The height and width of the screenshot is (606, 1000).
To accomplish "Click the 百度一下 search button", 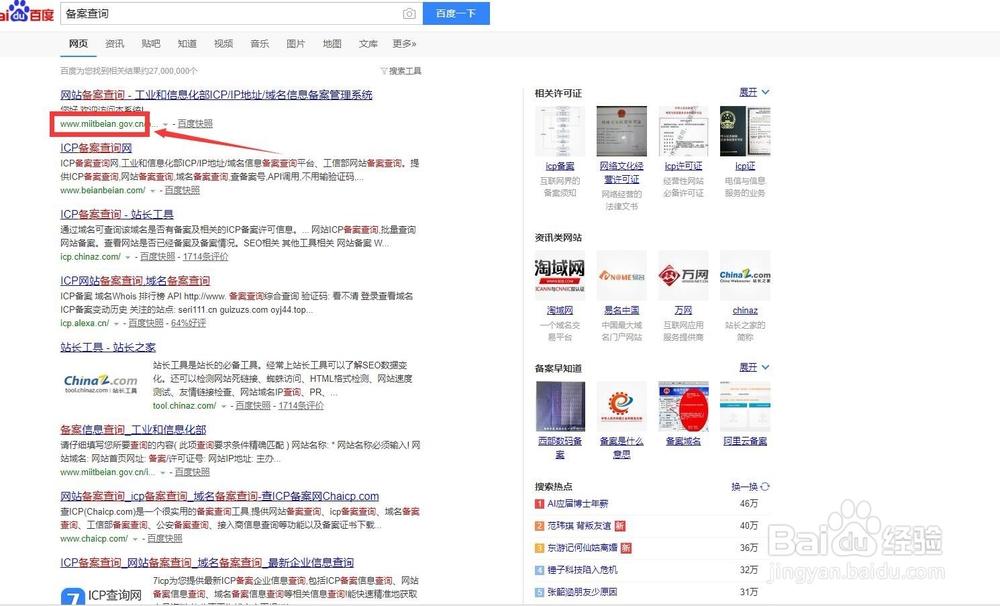I will click(456, 13).
